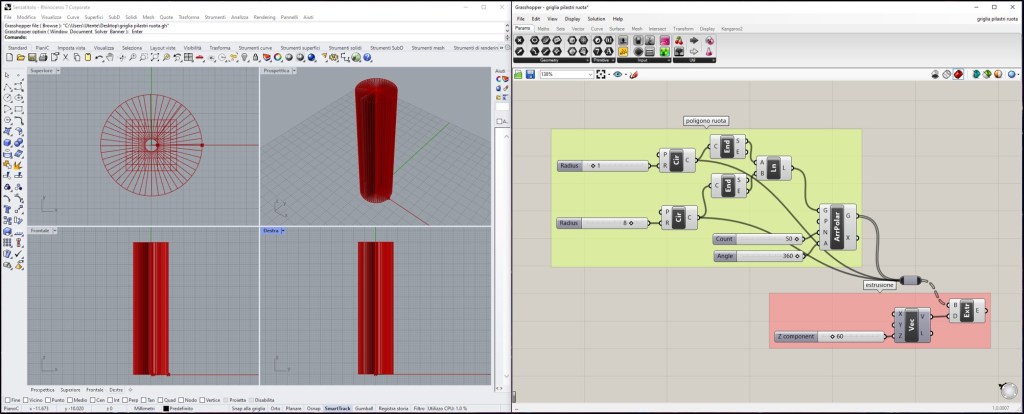Click the sketch pen icon in Grasshopper toolbar
This screenshot has width=1024, height=414.
click(x=633, y=74)
